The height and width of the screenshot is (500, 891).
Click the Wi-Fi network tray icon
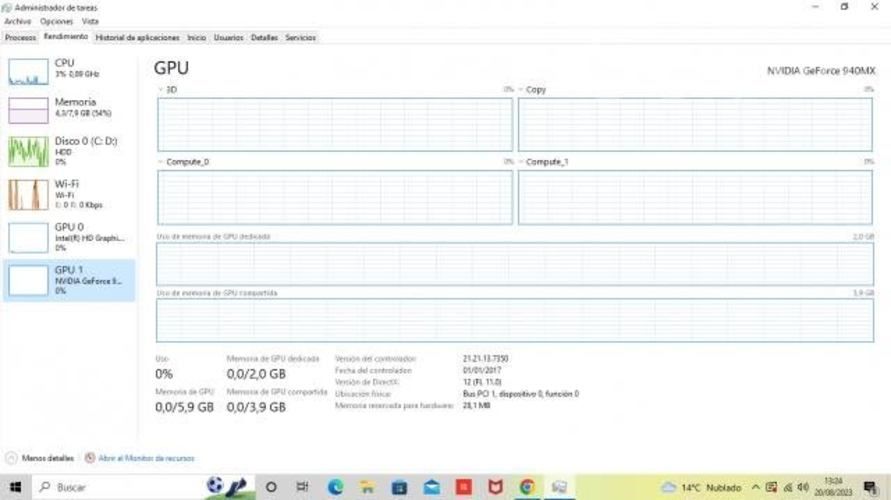[788, 488]
